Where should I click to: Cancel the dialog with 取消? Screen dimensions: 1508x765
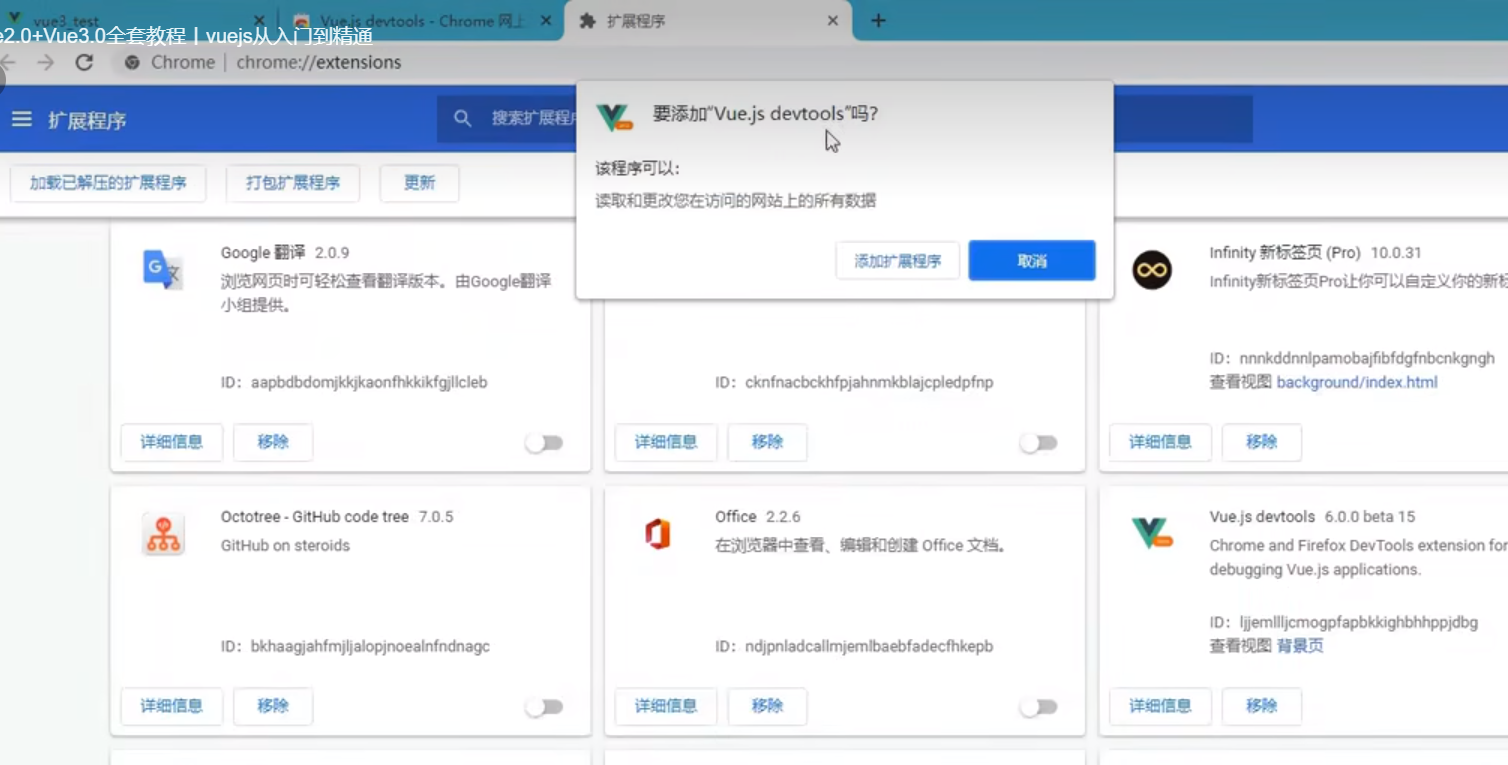coord(1032,261)
